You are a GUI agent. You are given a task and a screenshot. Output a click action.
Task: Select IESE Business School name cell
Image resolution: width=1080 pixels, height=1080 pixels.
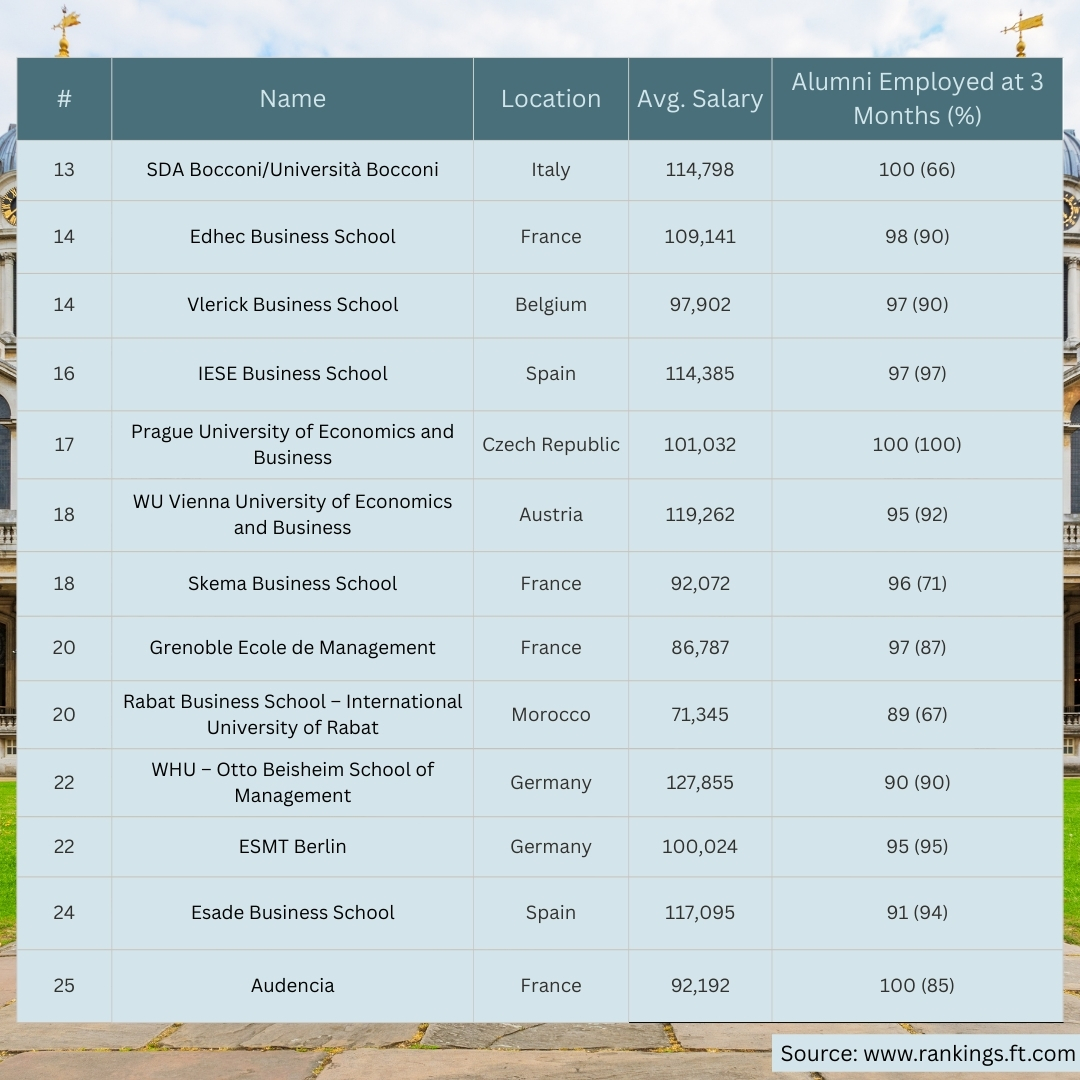[293, 373]
